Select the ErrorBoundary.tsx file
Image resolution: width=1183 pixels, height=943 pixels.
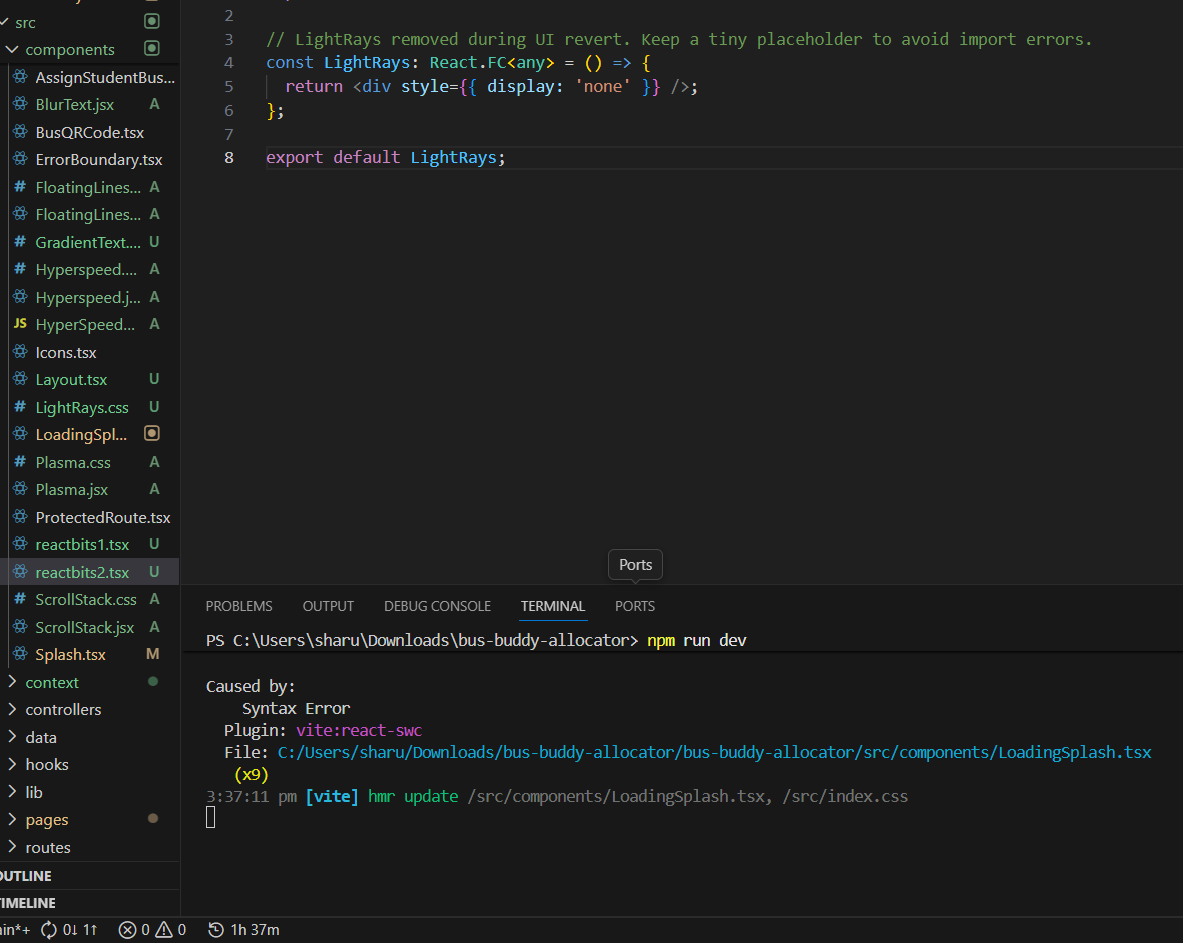(x=98, y=160)
